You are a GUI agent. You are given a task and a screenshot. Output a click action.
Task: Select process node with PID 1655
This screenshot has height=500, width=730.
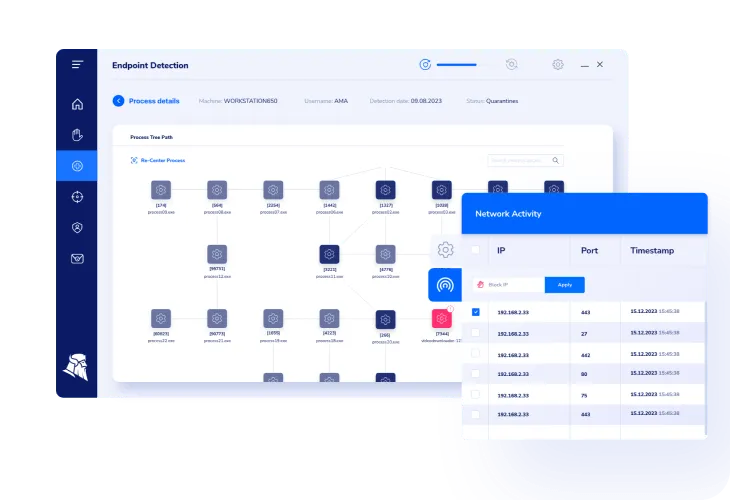pos(273,318)
